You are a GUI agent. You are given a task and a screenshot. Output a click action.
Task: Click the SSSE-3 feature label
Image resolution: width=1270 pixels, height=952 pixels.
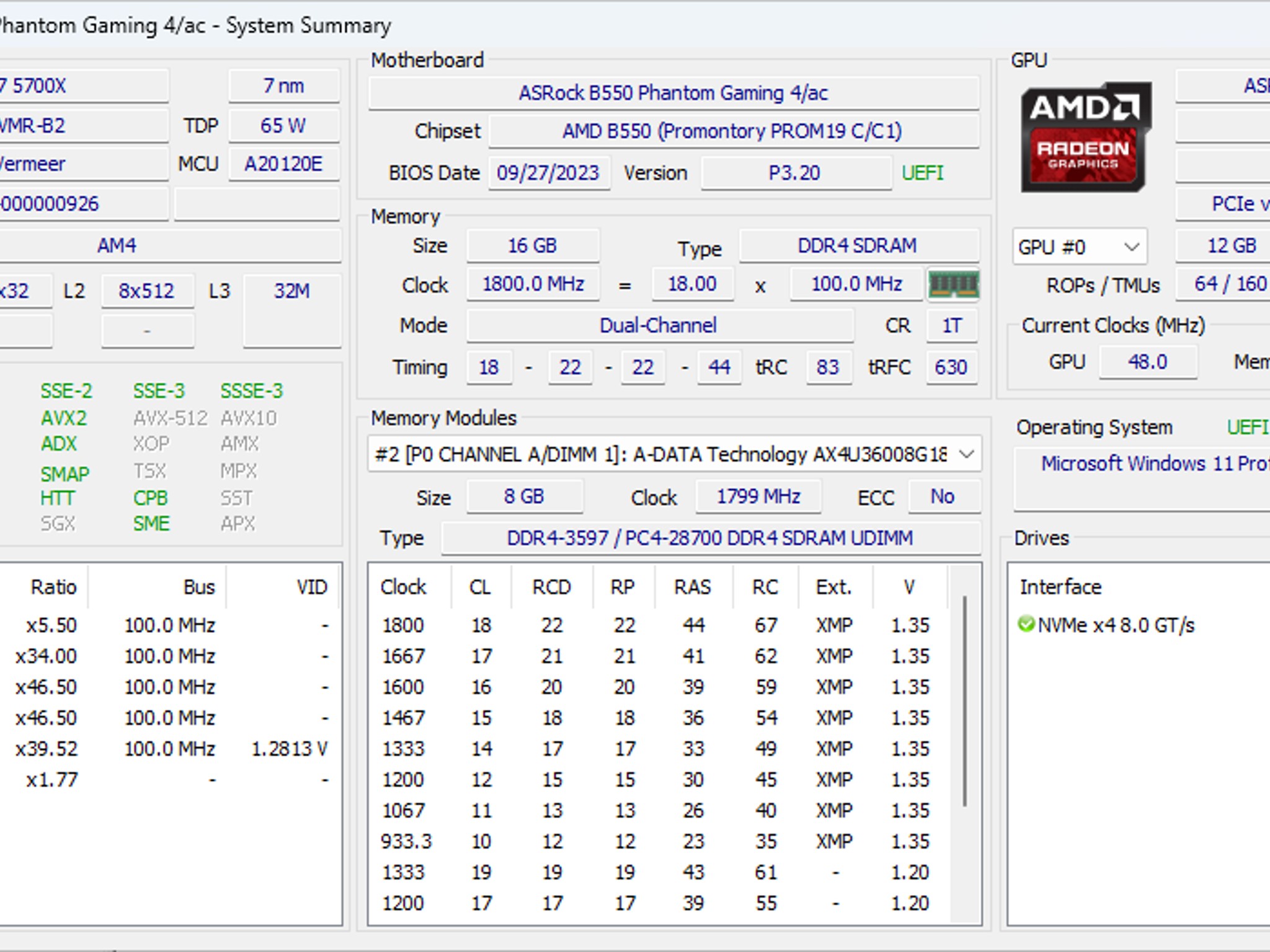(252, 391)
